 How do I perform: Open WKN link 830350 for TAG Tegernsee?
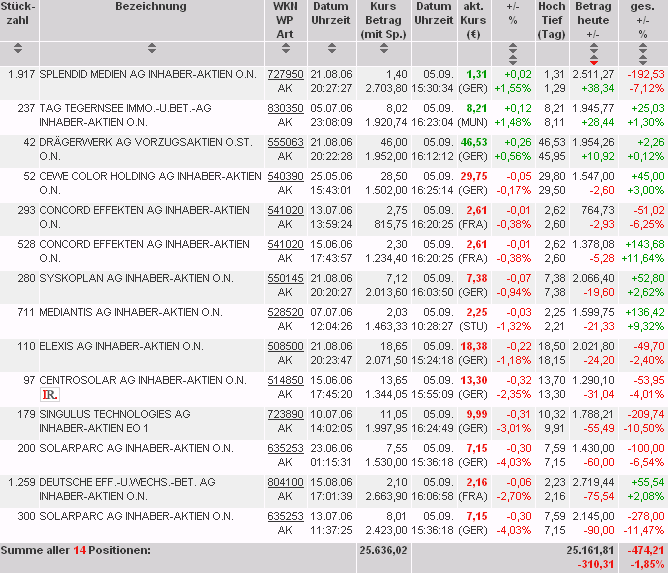(285, 108)
